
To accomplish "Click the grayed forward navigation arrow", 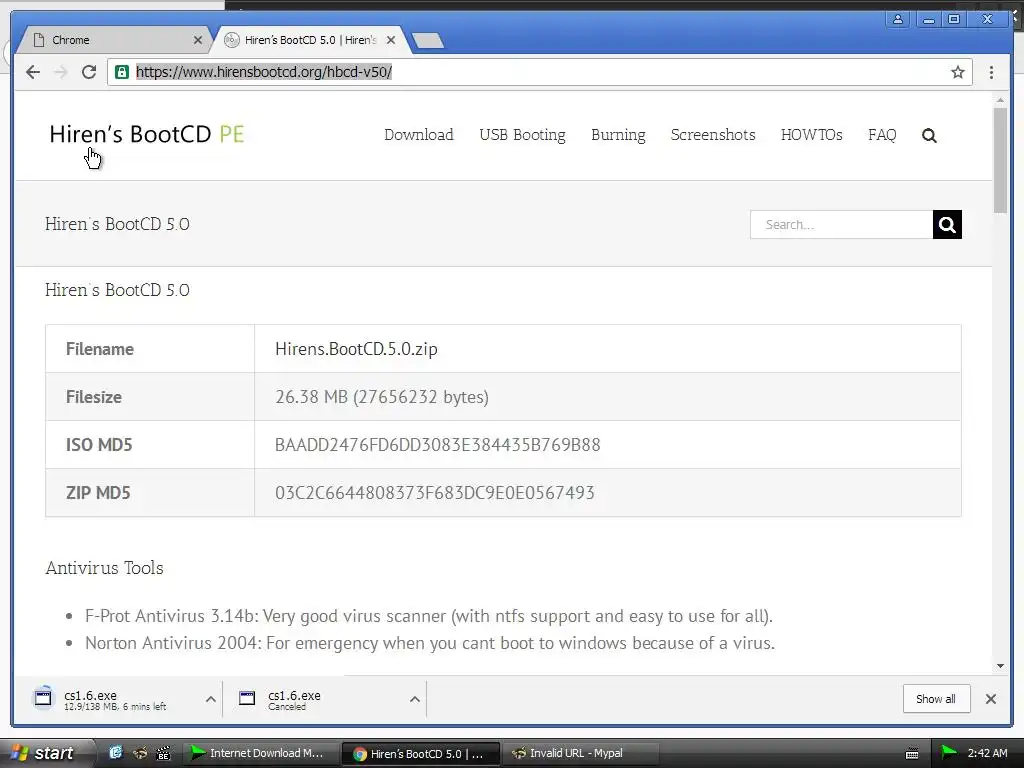I will click(x=61, y=72).
